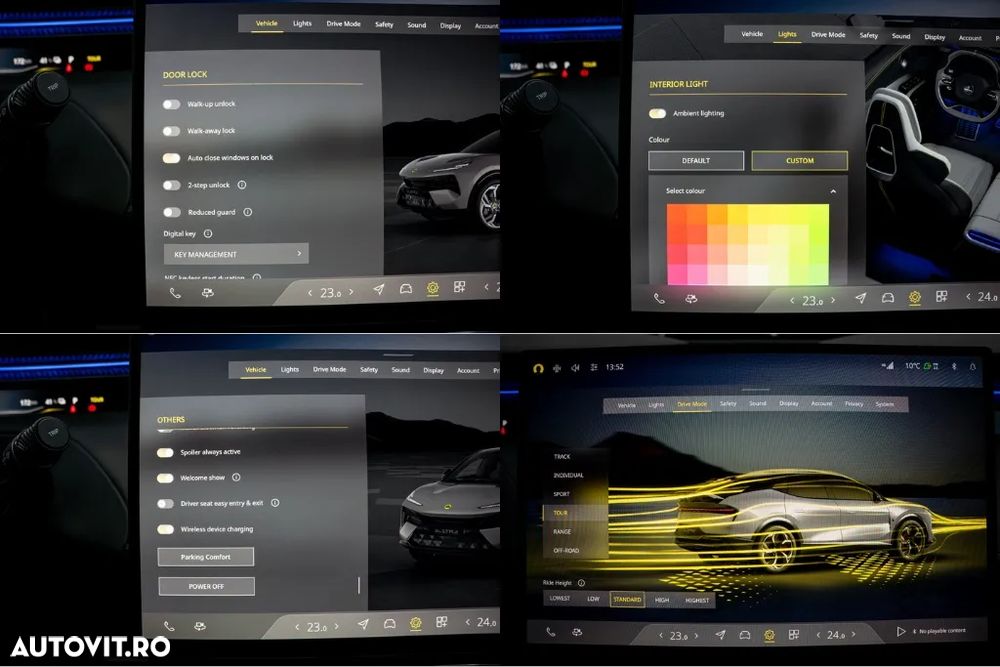Open Sound tab on the Others screen

click(x=401, y=370)
